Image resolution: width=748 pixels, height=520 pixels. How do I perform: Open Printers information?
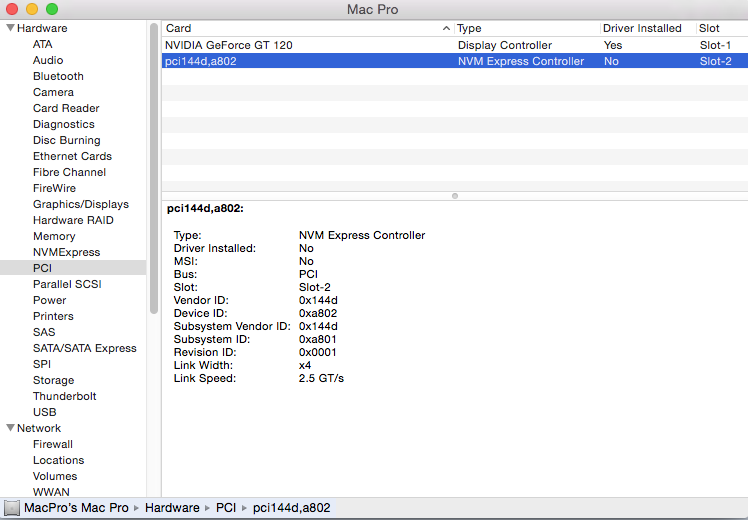pos(53,316)
